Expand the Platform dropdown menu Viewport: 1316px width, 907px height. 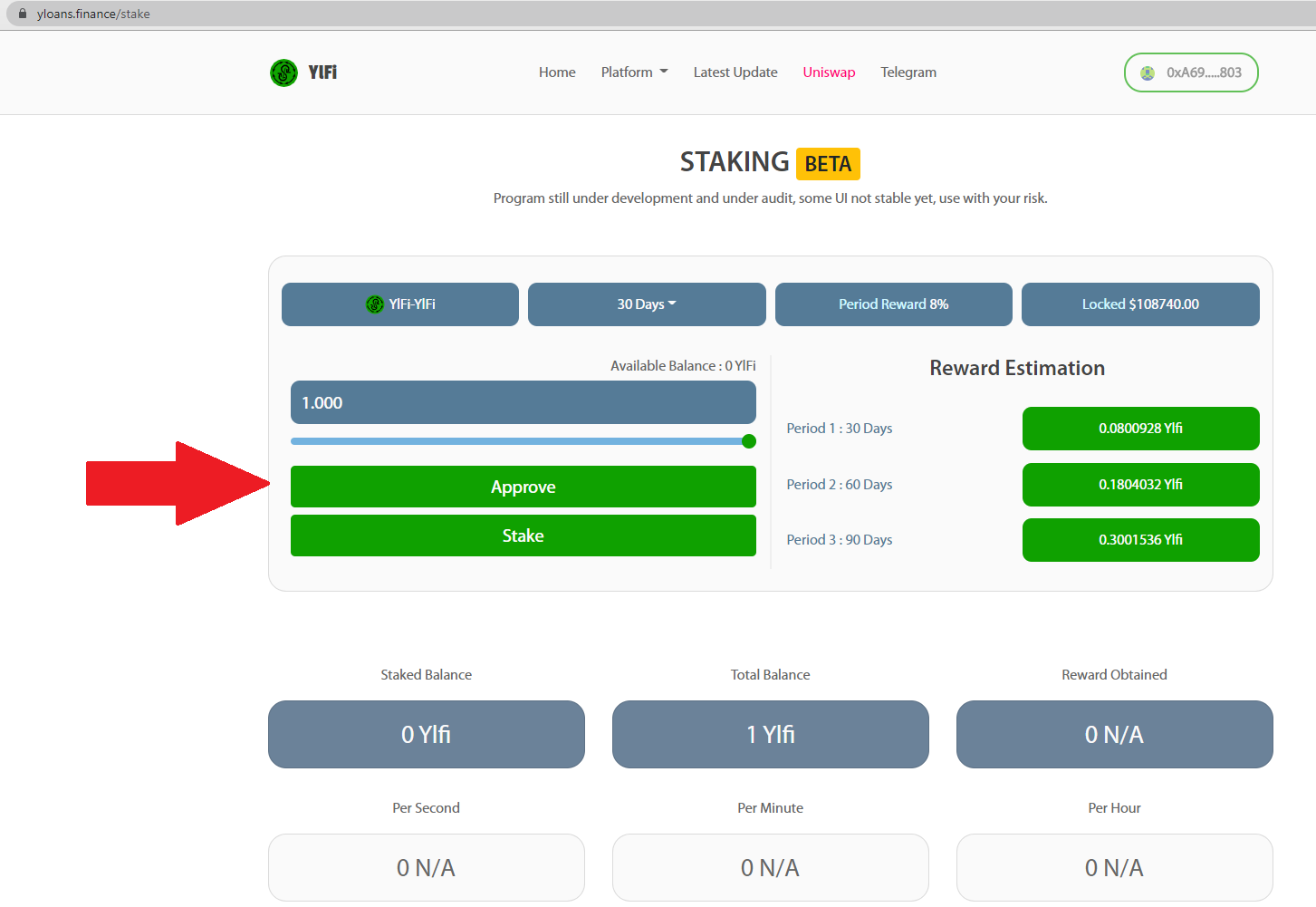pyautogui.click(x=634, y=72)
